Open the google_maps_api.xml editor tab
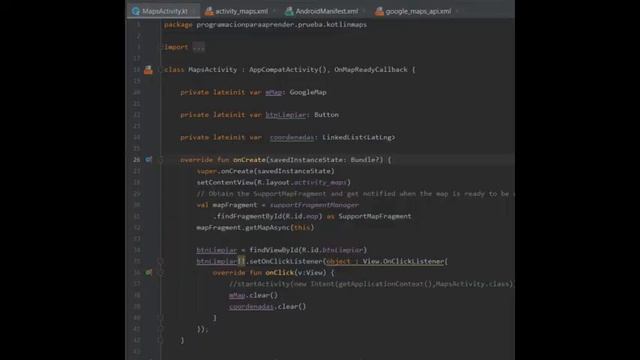Image resolution: width=640 pixels, height=360 pixels. [x=418, y=11]
